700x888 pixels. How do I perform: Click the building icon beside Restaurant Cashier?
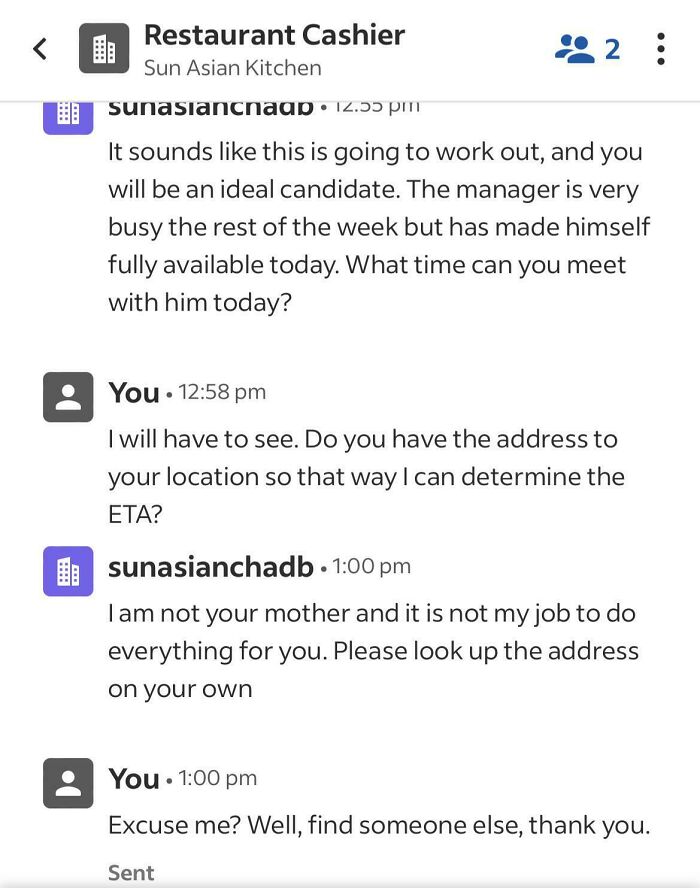tap(104, 46)
